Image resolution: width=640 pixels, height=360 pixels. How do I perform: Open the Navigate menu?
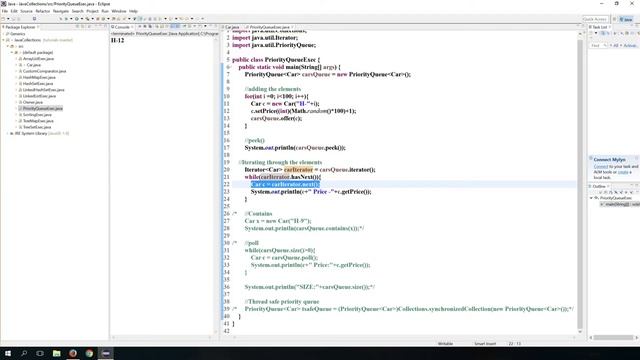coord(61,11)
